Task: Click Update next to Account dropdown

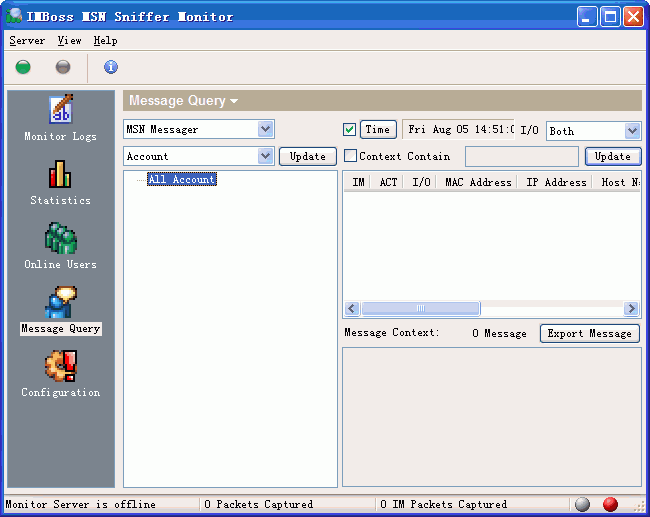Action: click(x=308, y=156)
